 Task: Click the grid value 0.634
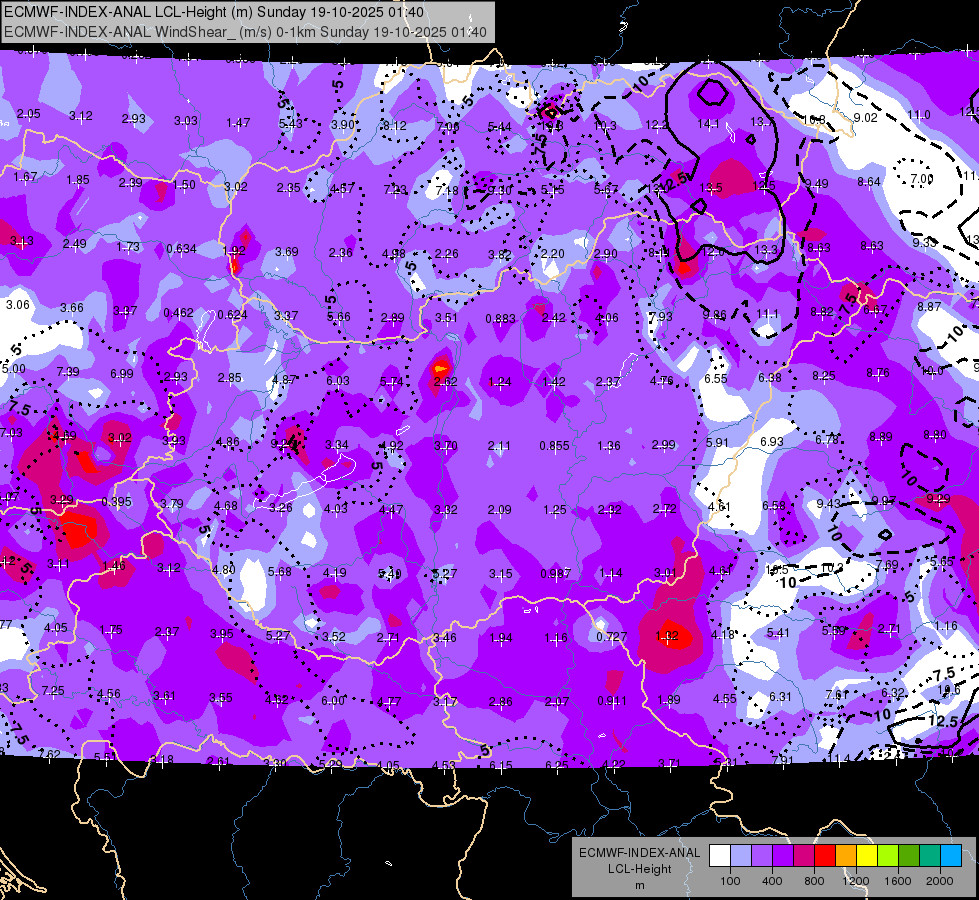181,249
